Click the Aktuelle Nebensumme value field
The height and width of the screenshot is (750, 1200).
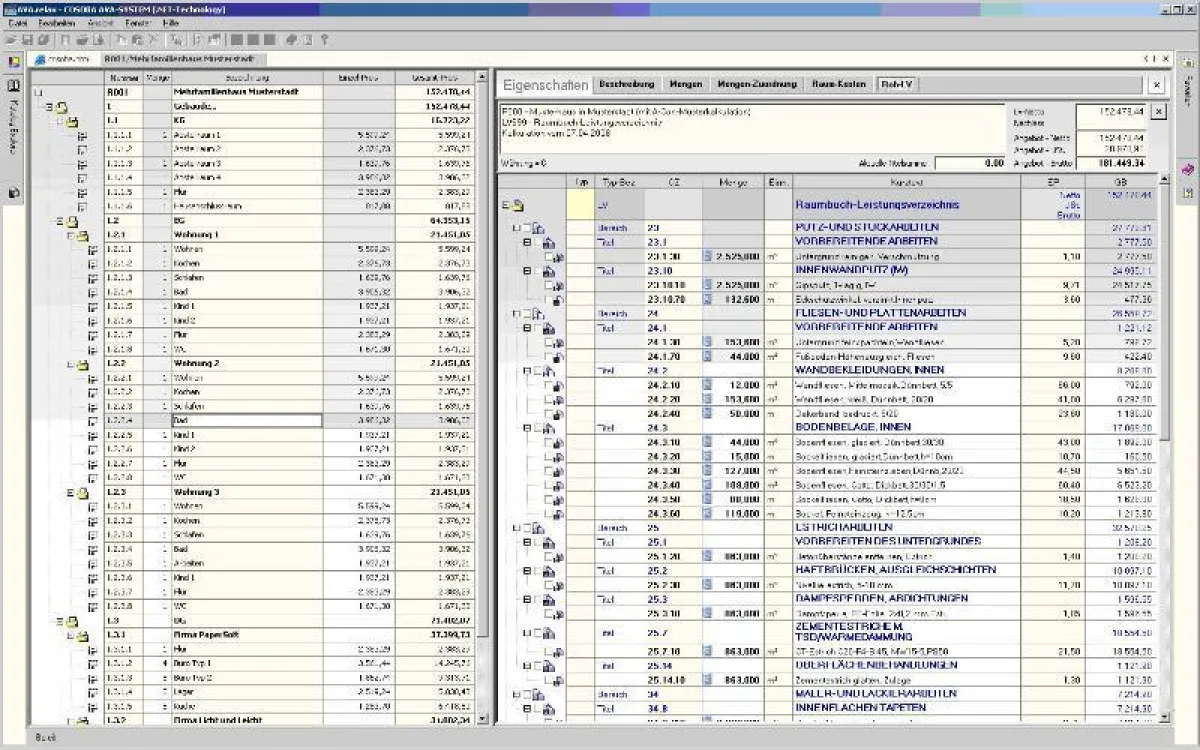pyautogui.click(x=971, y=163)
